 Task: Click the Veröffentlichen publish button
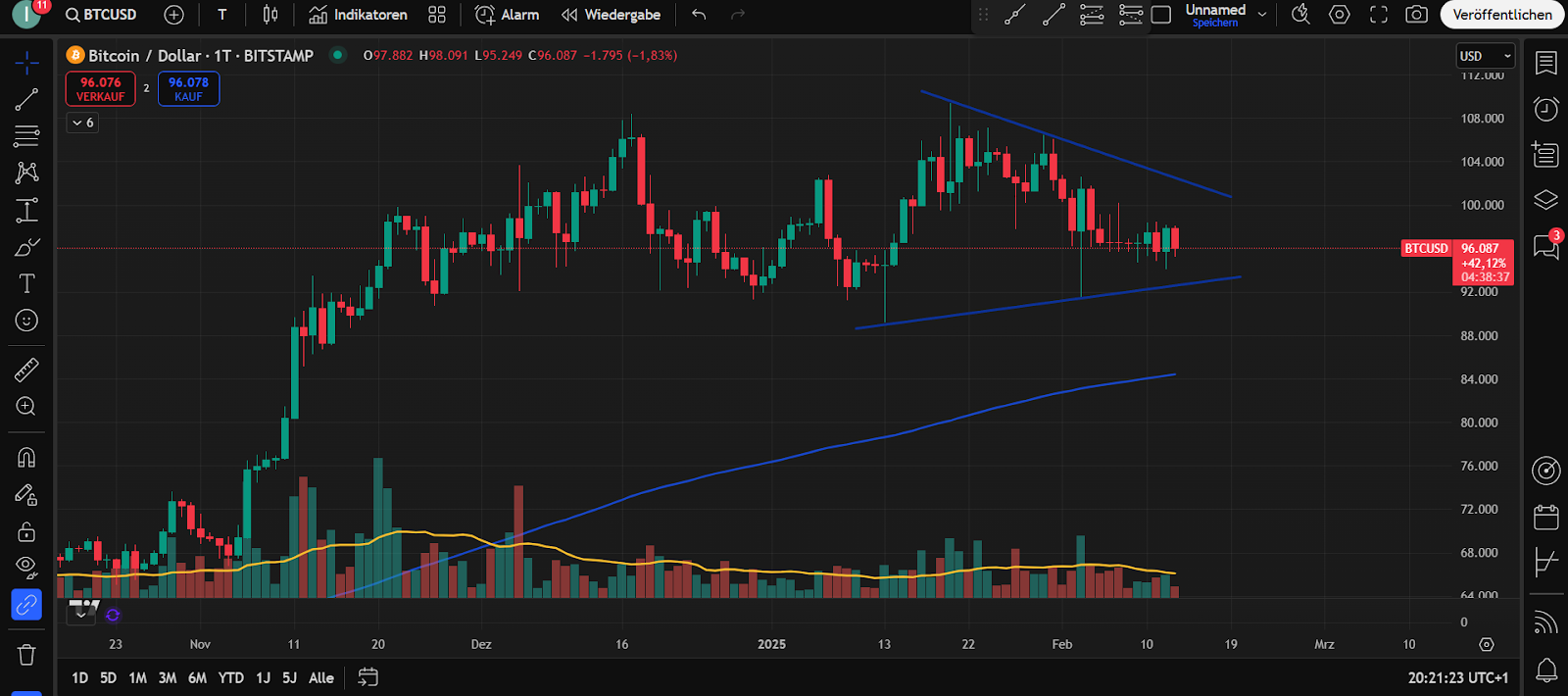pyautogui.click(x=1501, y=15)
